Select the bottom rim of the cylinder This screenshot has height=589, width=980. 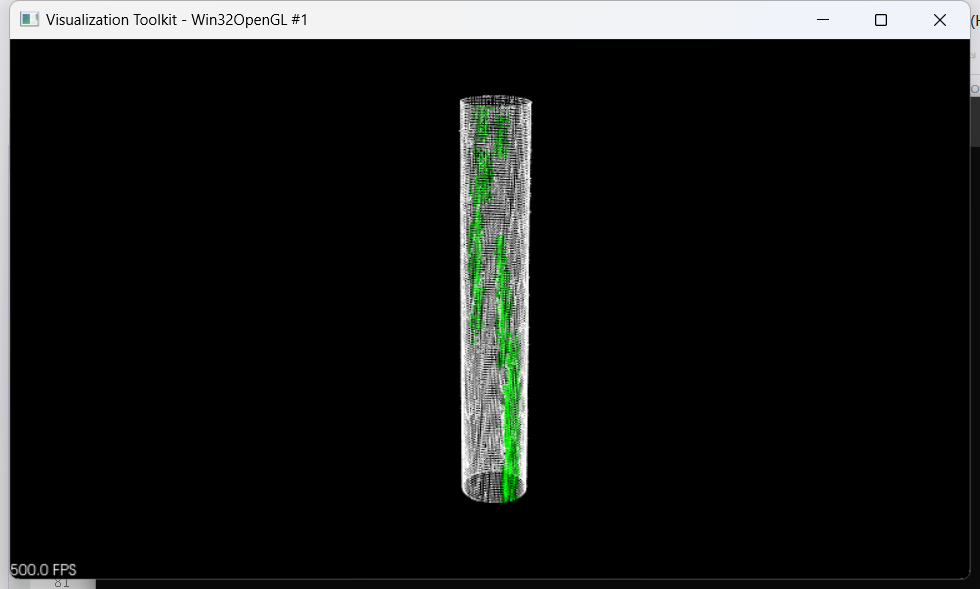click(494, 497)
